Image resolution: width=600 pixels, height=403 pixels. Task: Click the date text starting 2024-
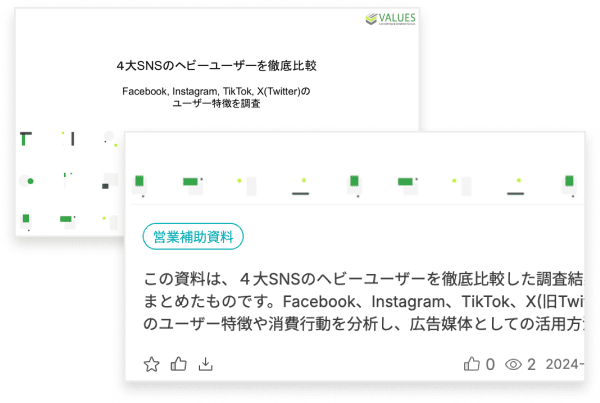pyautogui.click(x=564, y=364)
